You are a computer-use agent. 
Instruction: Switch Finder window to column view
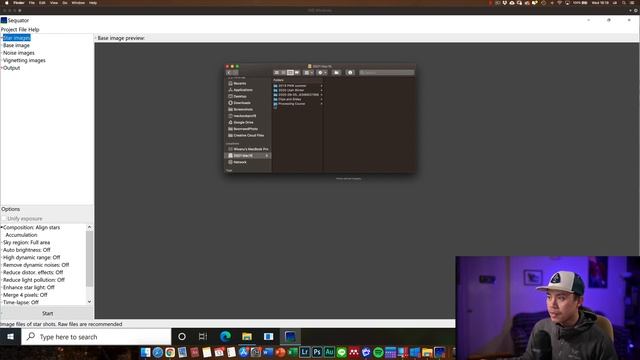click(x=290, y=73)
